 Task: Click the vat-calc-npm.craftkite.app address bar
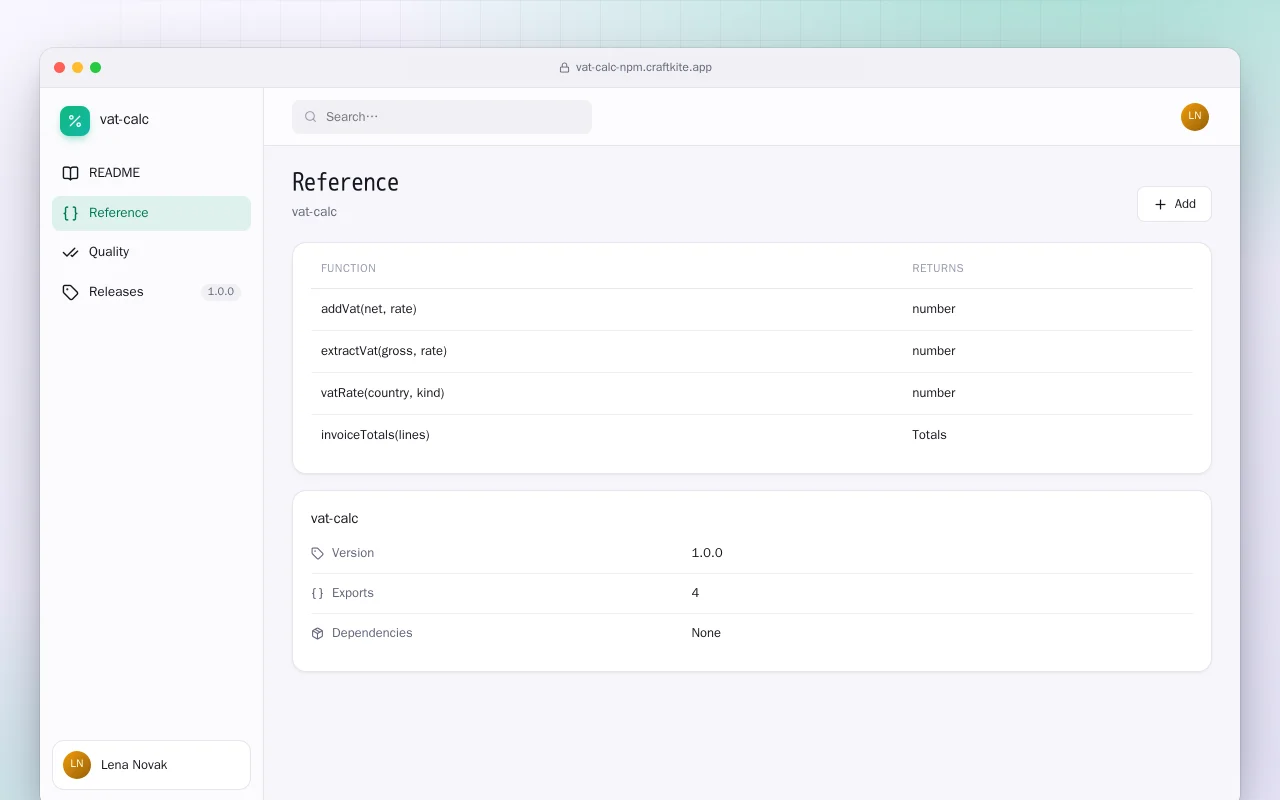636,68
